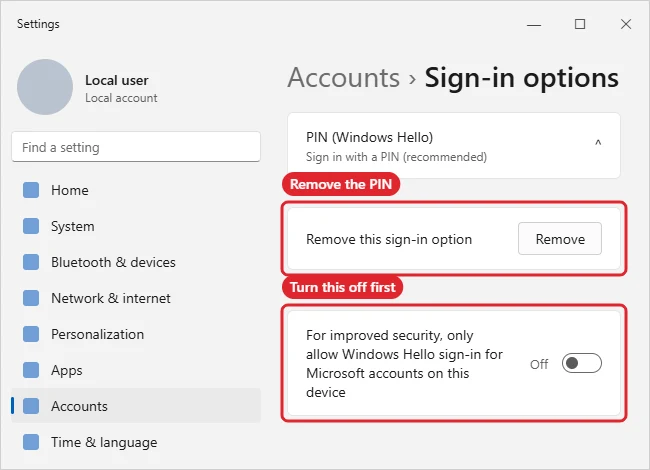Click the Home sidebar icon

(x=31, y=190)
